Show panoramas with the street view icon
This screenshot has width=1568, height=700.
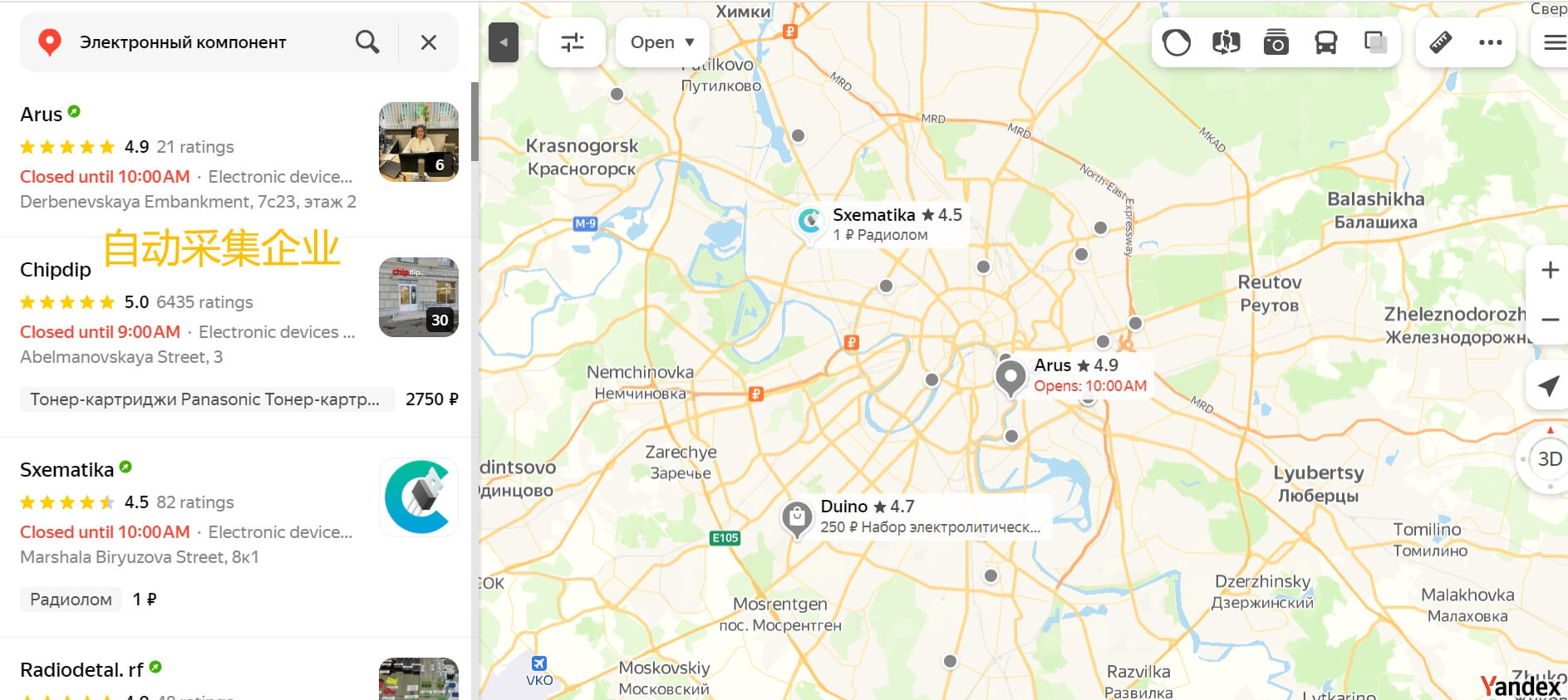coord(1226,42)
